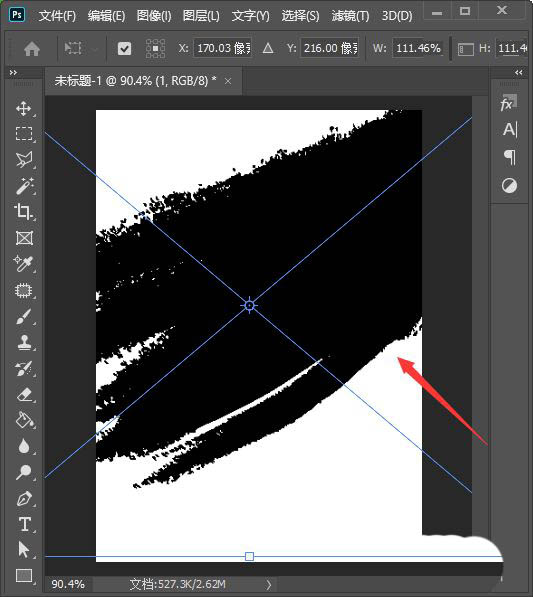Click the W width percentage field
Image resolution: width=533 pixels, height=597 pixels.
pos(418,48)
